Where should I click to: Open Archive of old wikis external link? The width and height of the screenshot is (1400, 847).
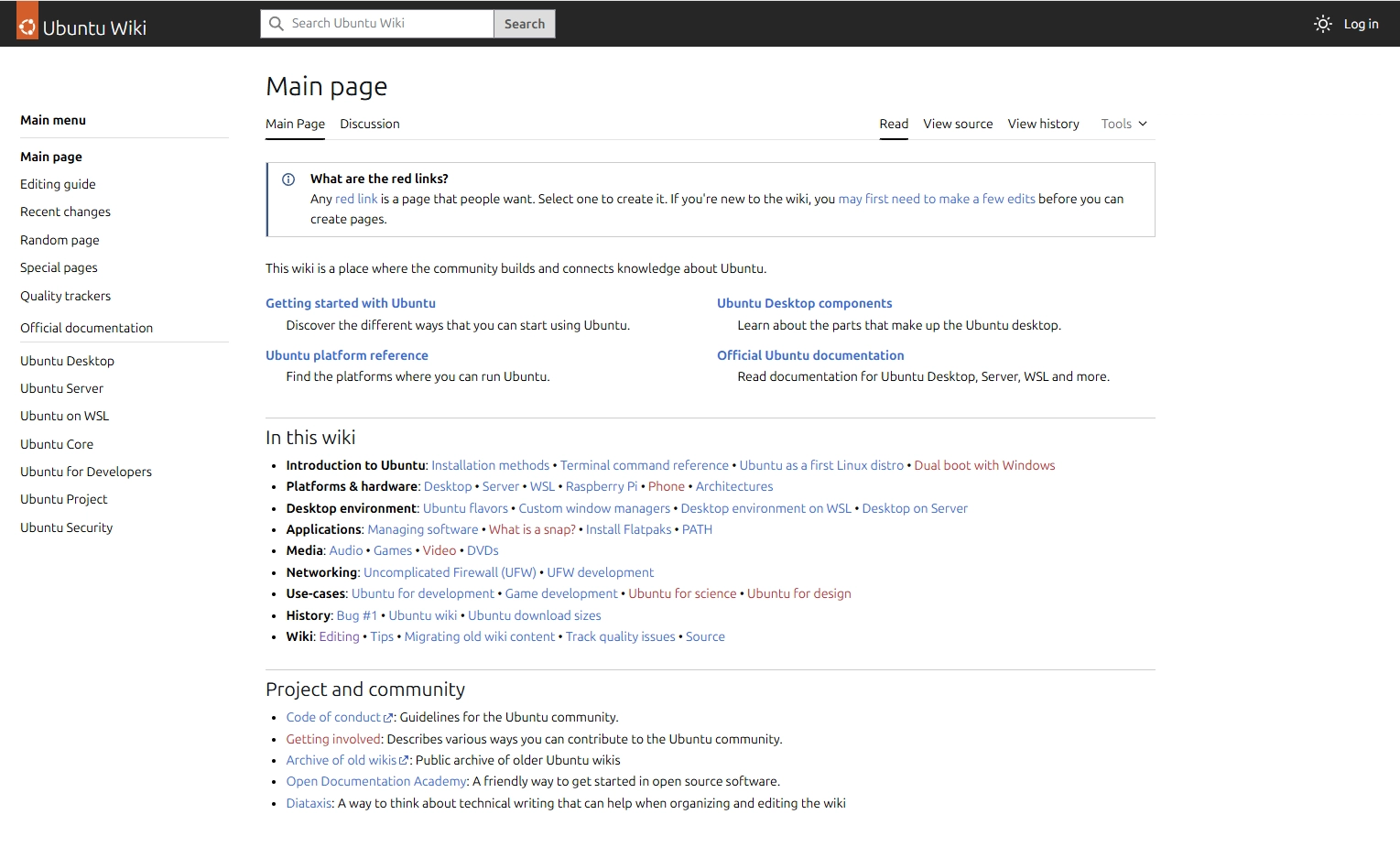pyautogui.click(x=347, y=760)
